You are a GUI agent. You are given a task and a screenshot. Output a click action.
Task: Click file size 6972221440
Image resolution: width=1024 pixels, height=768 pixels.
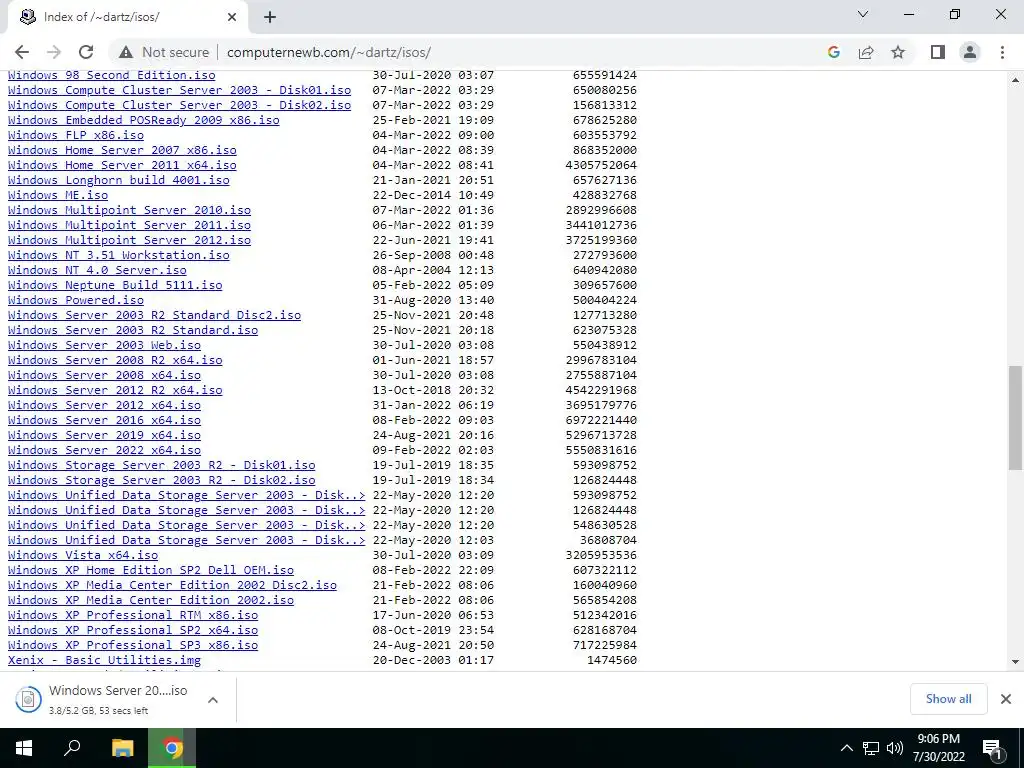pos(601,421)
